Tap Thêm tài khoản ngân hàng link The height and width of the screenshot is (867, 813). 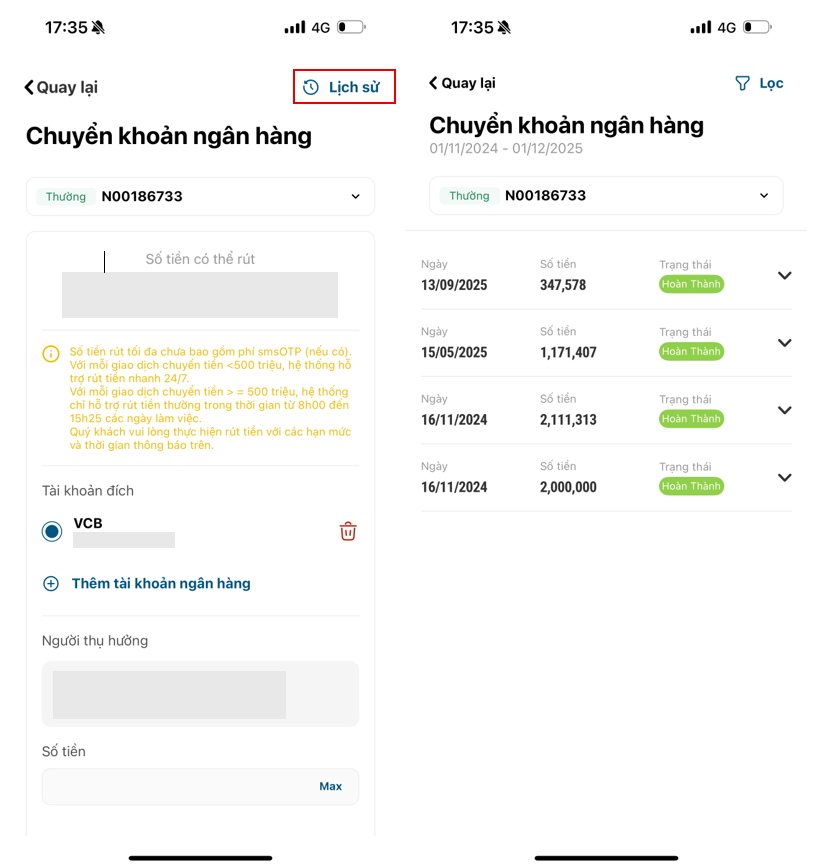pyautogui.click(x=161, y=583)
